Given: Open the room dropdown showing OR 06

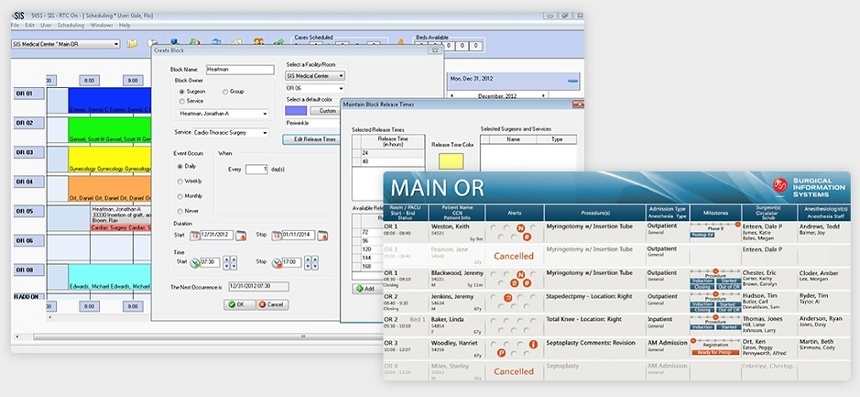Looking at the screenshot, I should [x=315, y=88].
